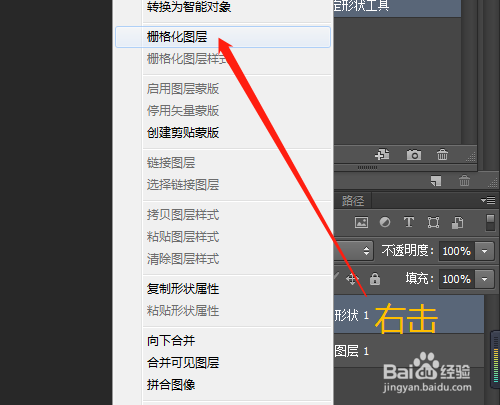Viewport: 500px width, 405px height.
Task: Filter layers by adjustment layers icon
Action: [385, 222]
